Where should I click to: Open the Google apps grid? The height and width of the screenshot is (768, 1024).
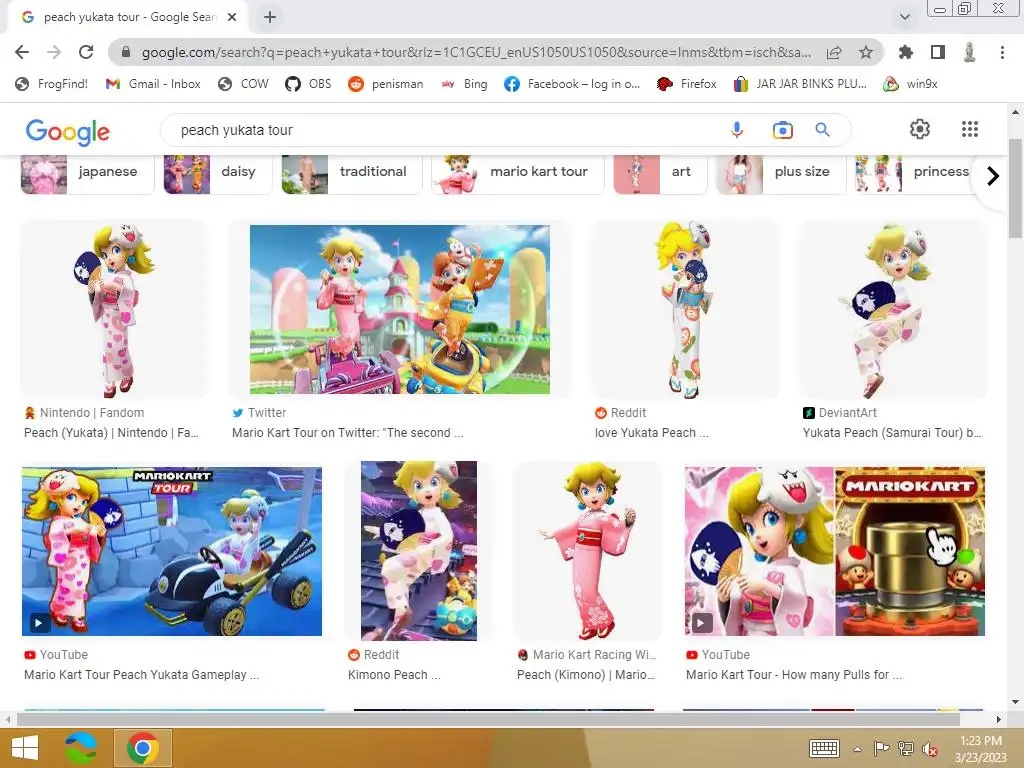click(x=970, y=129)
